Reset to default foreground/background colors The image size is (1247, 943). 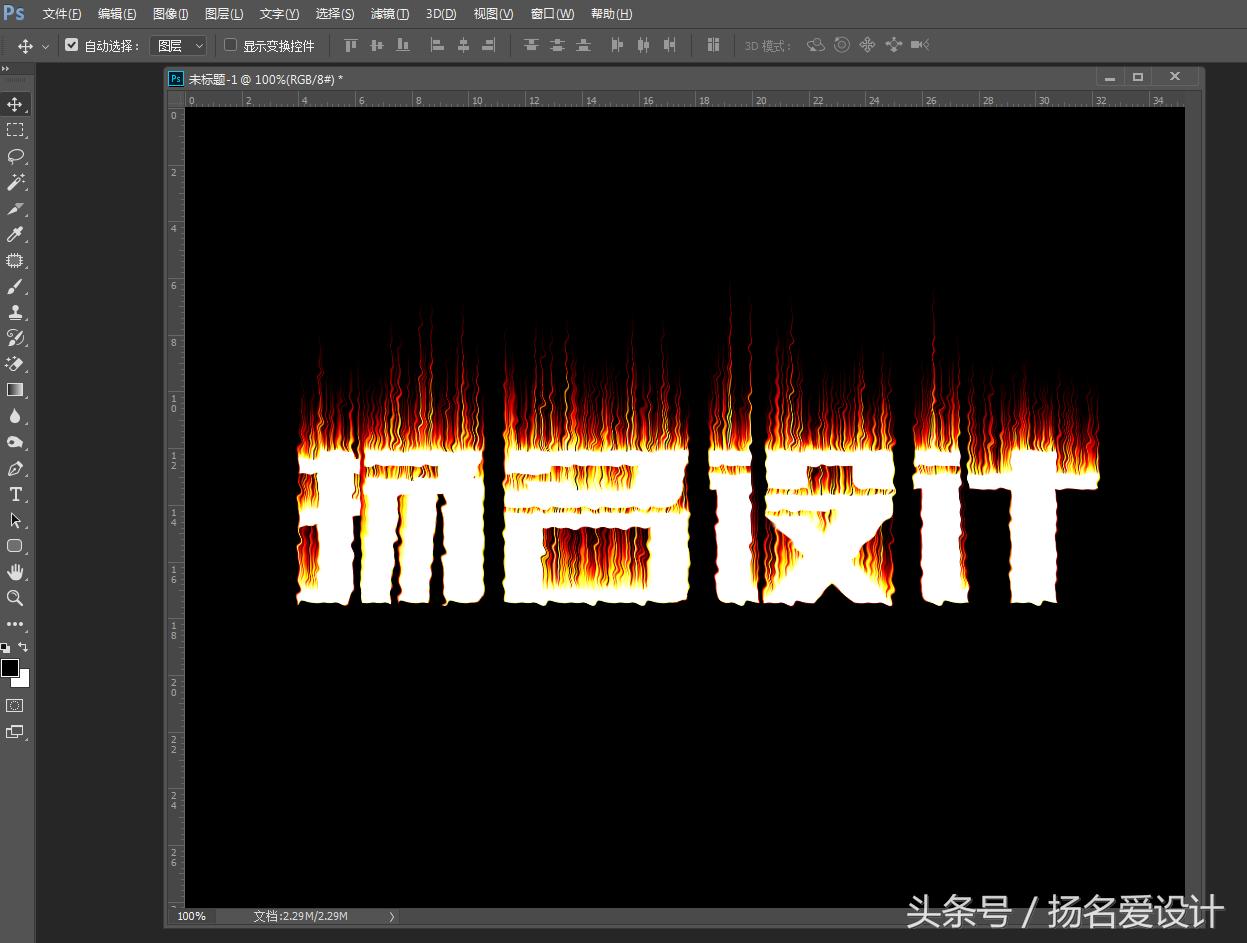(5, 648)
